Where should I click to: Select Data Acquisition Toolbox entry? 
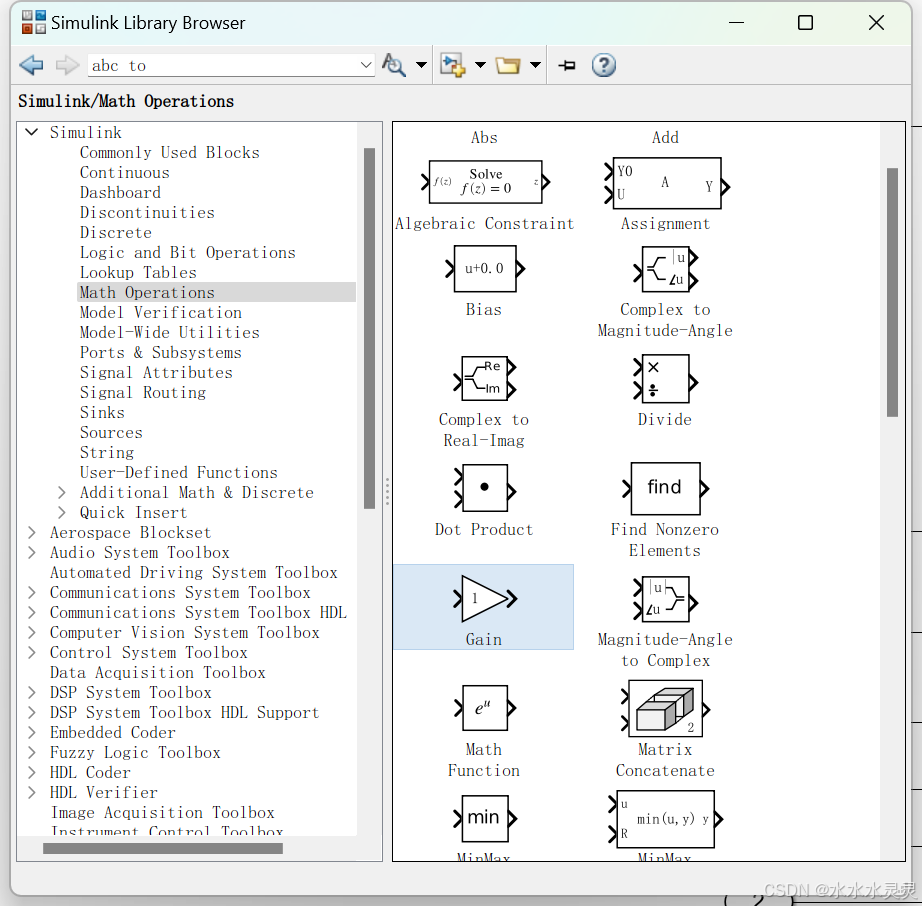click(158, 673)
